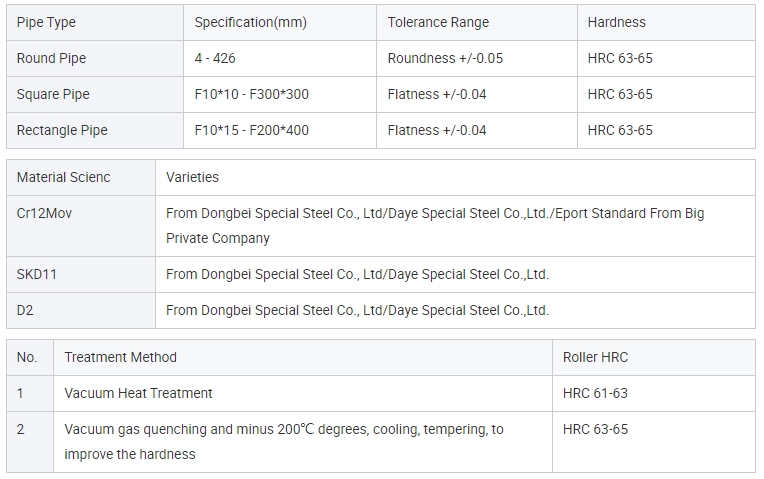
Task: Select the Vacuum Heat Treatment cell
Action: [x=303, y=393]
